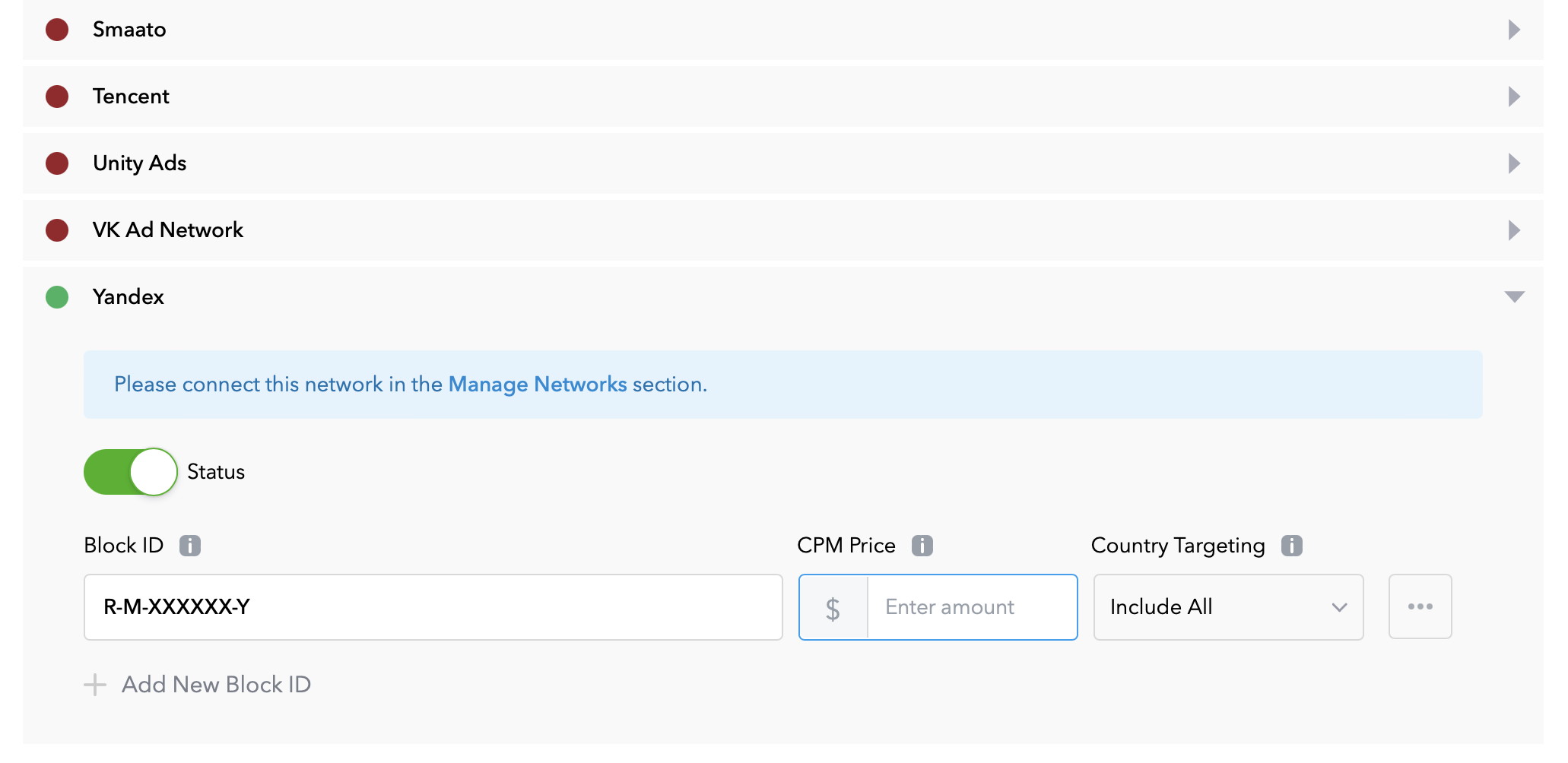Click the Country Targeting label
Image resolution: width=1568 pixels, height=763 pixels.
click(1178, 546)
